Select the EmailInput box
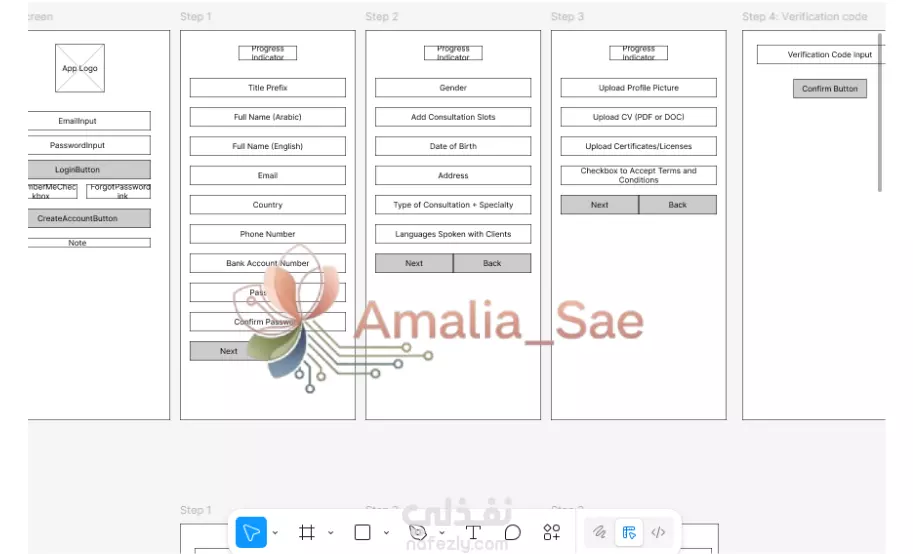Viewport: 913px width, 554px height. point(89,121)
